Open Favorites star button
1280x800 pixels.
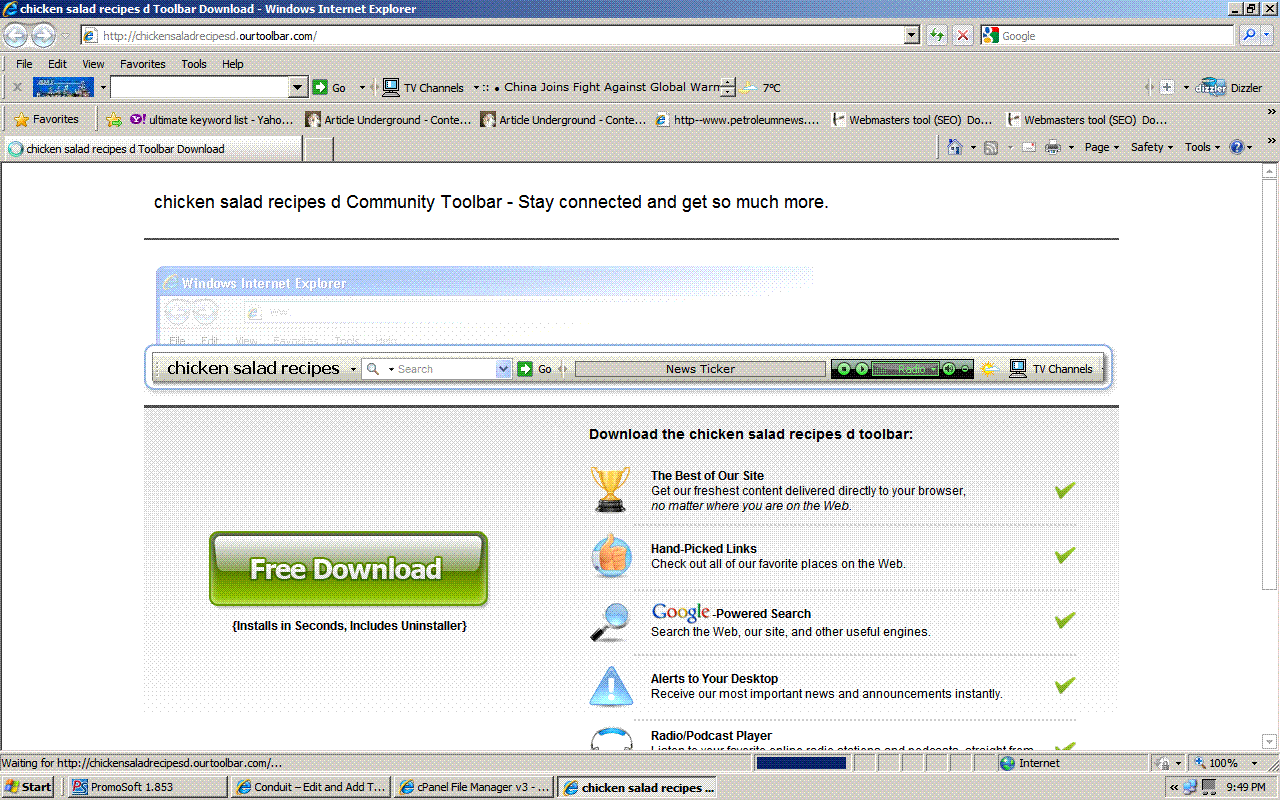point(47,119)
